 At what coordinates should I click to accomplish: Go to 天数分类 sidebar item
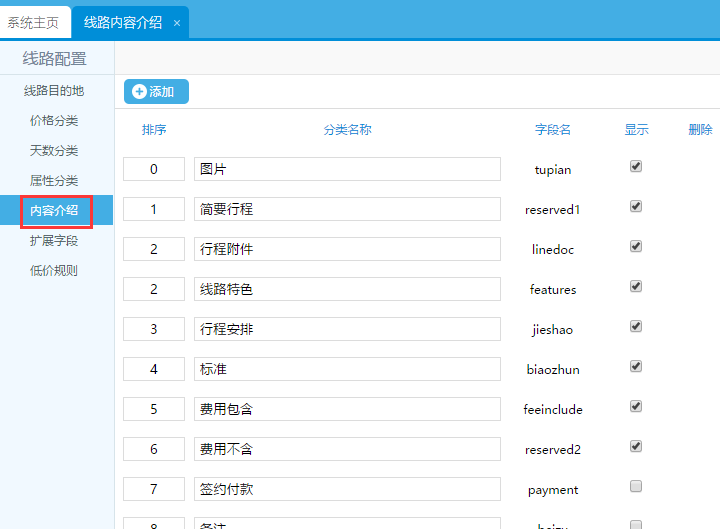coord(54,151)
